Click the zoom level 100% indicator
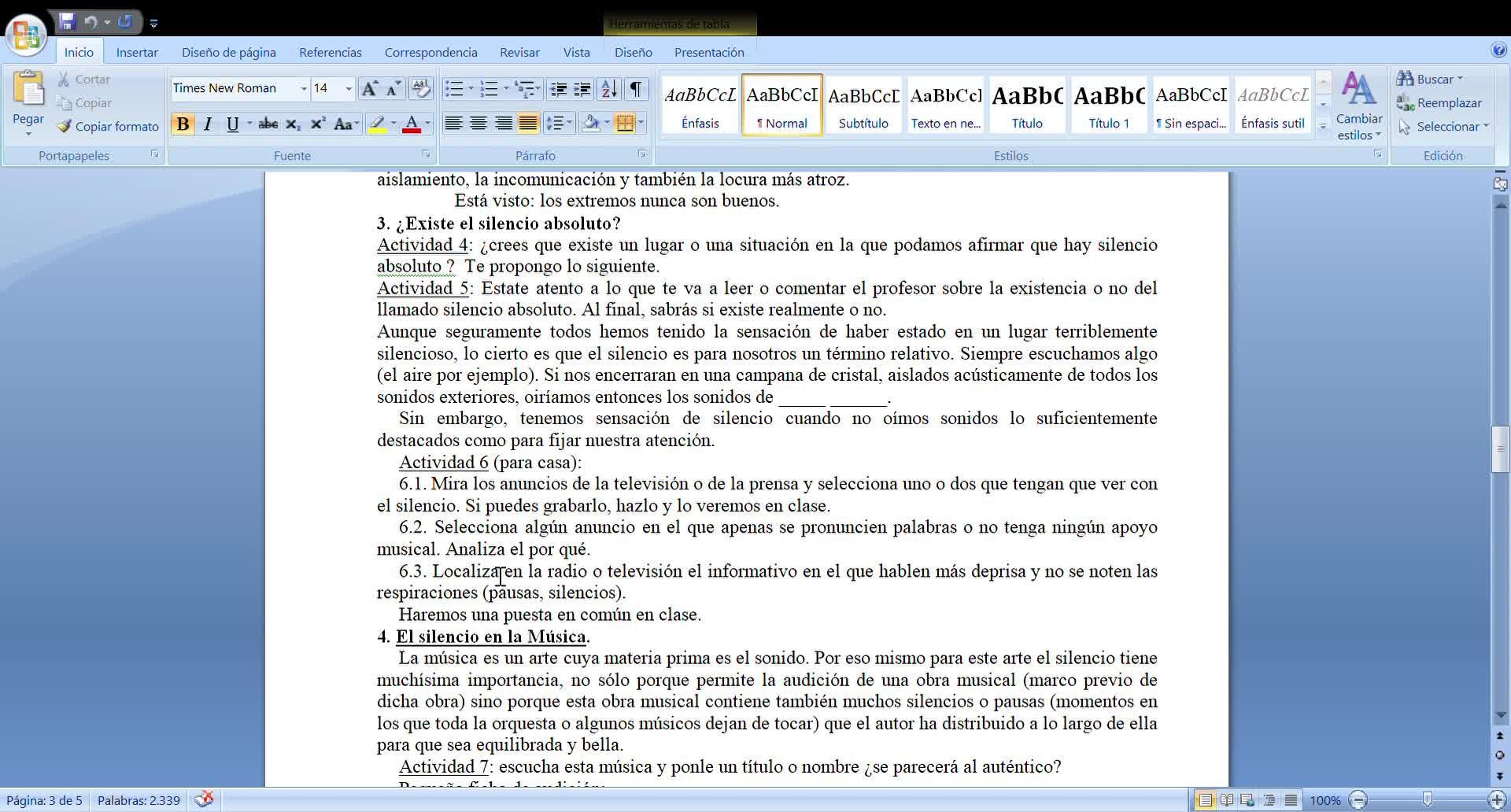The image size is (1511, 812). pyautogui.click(x=1324, y=800)
